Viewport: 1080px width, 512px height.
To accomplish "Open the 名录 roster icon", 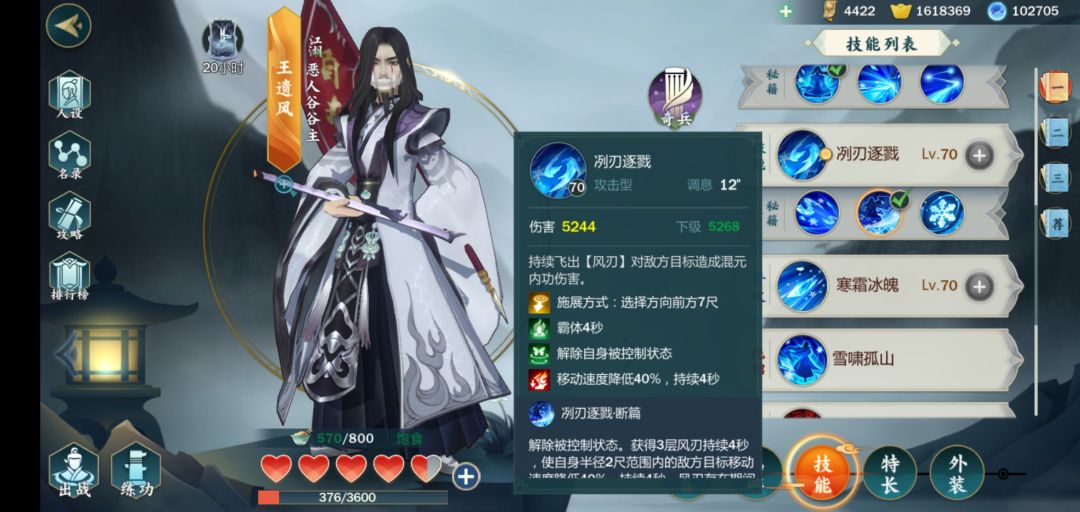I will [70, 155].
